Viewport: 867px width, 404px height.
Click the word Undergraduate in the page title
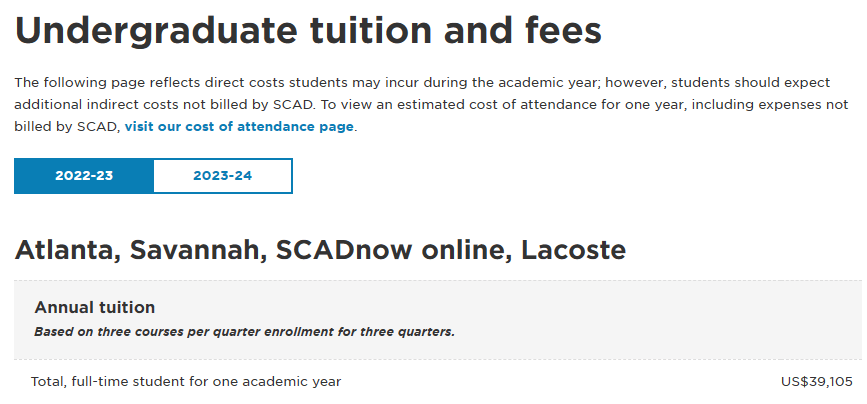click(156, 31)
